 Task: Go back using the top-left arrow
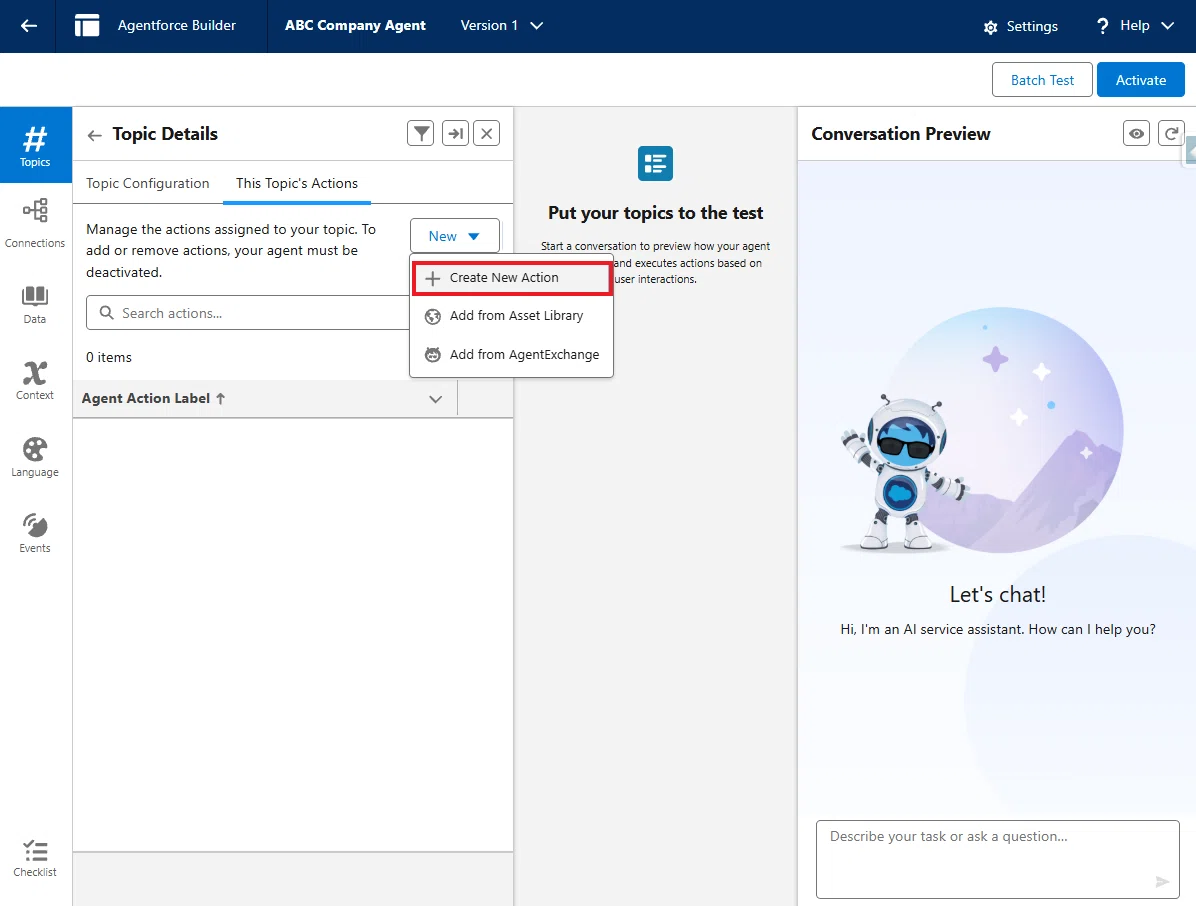(28, 26)
